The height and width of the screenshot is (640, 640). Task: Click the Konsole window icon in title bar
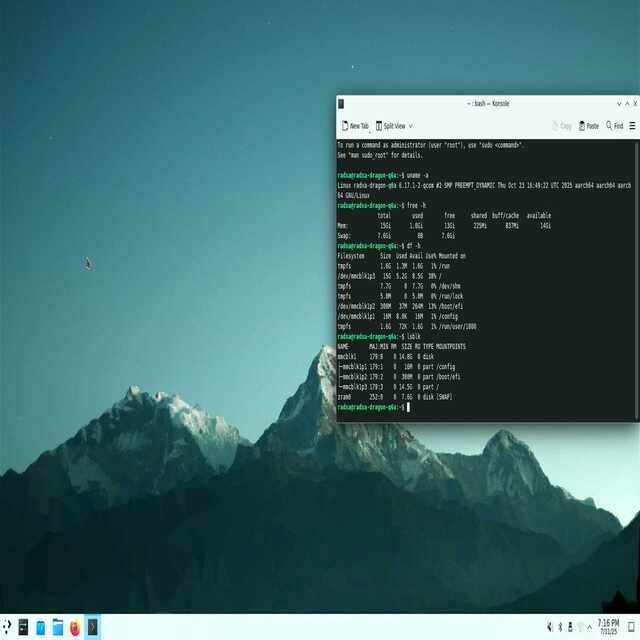(341, 104)
